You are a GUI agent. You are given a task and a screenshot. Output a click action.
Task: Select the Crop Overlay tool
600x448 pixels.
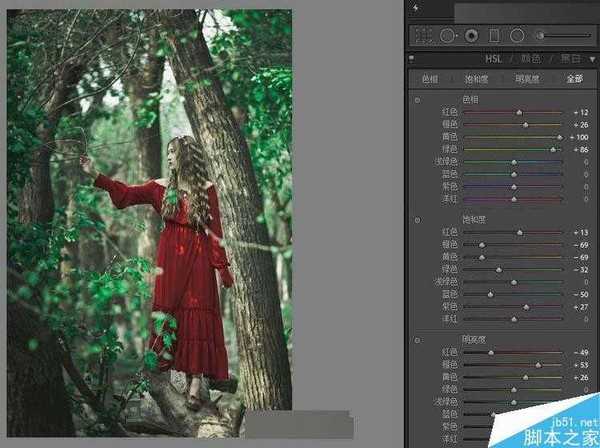tap(423, 35)
